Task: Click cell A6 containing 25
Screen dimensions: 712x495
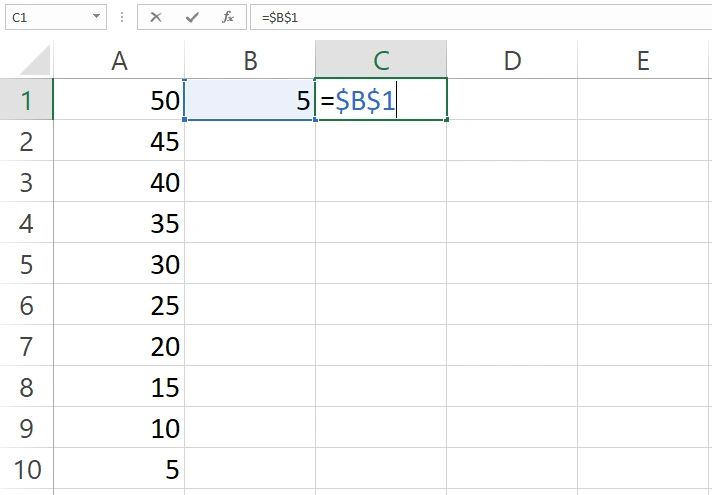Action: point(119,304)
